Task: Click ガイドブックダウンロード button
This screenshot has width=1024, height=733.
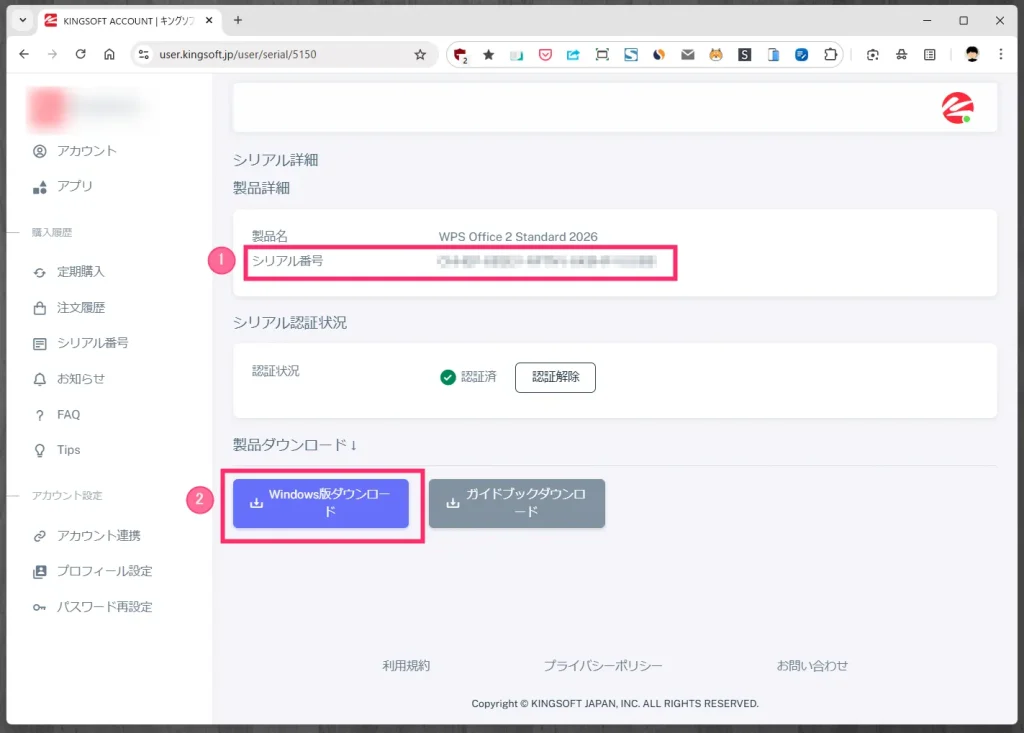Action: pos(517,504)
